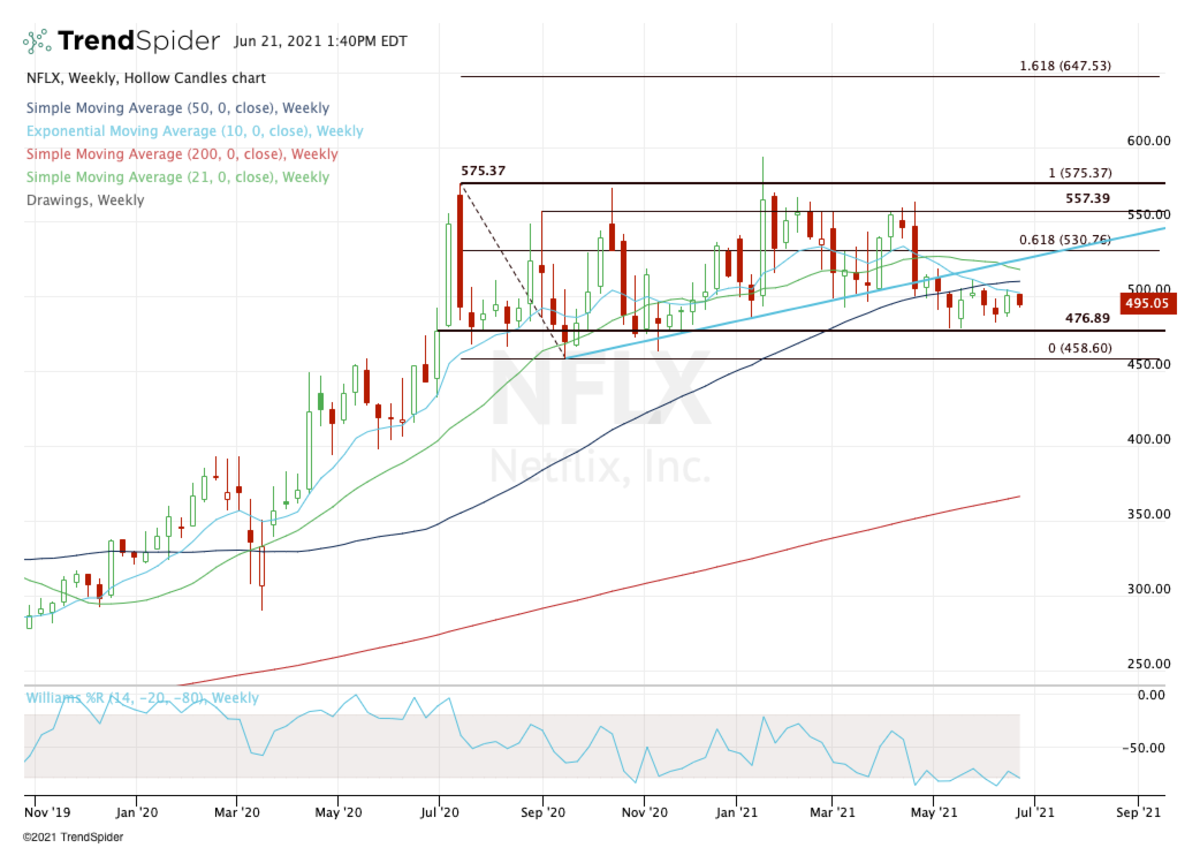The height and width of the screenshot is (848, 1200).
Task: Click the Jul '21 axis date label
Action: [1036, 812]
